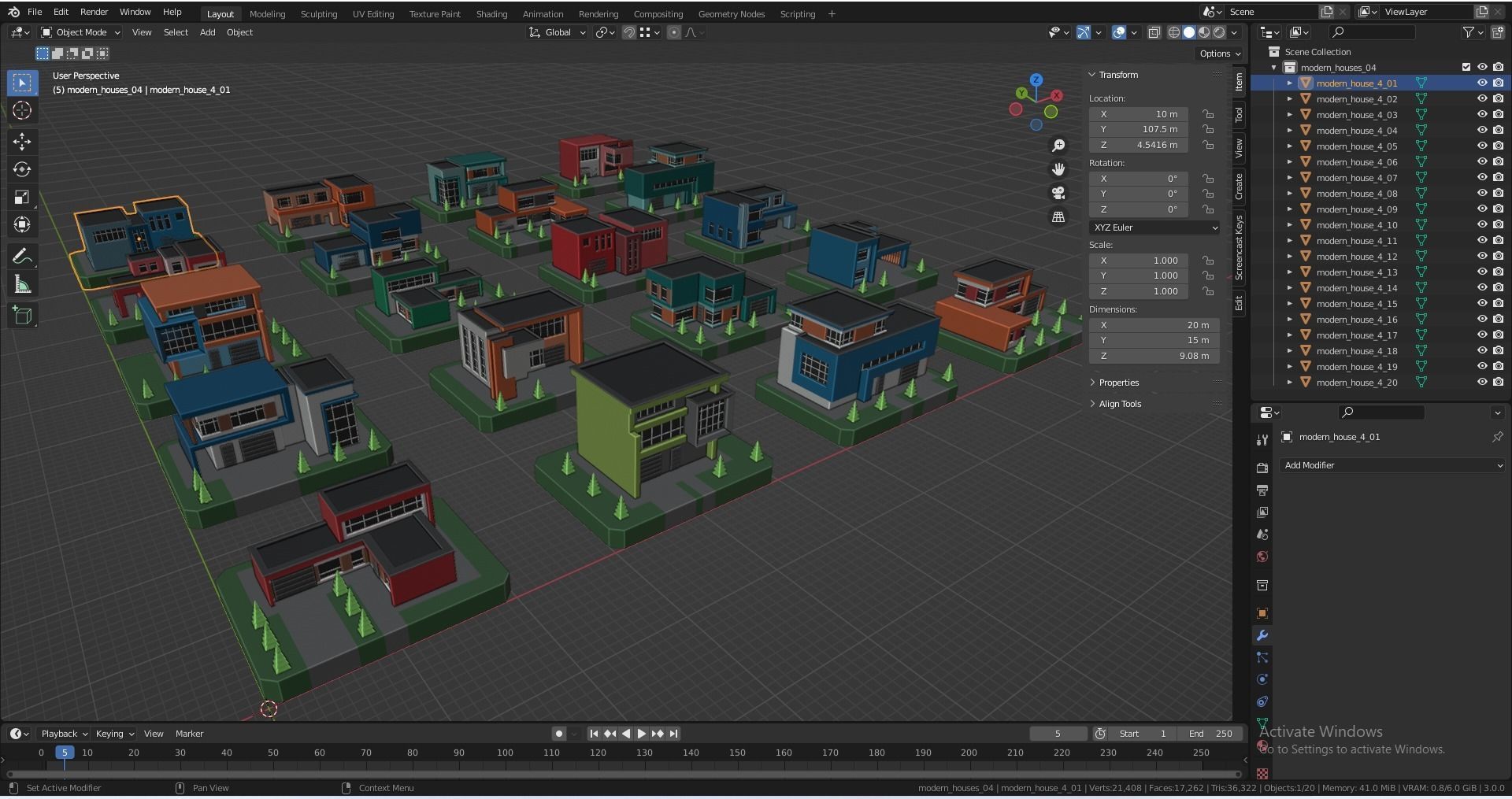
Task: Switch to the Sculpting workspace tab
Action: pos(319,14)
